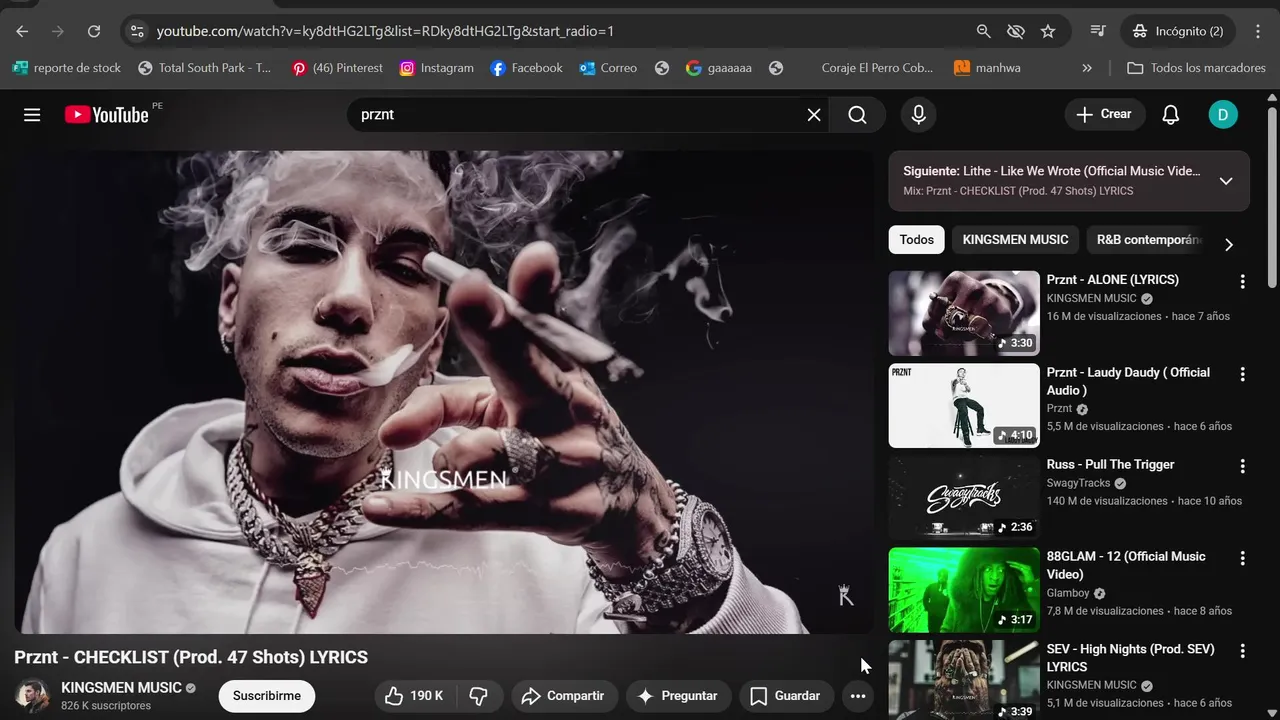Click the third-party cookies eye icon
Image resolution: width=1280 pixels, height=720 pixels.
tap(1016, 31)
